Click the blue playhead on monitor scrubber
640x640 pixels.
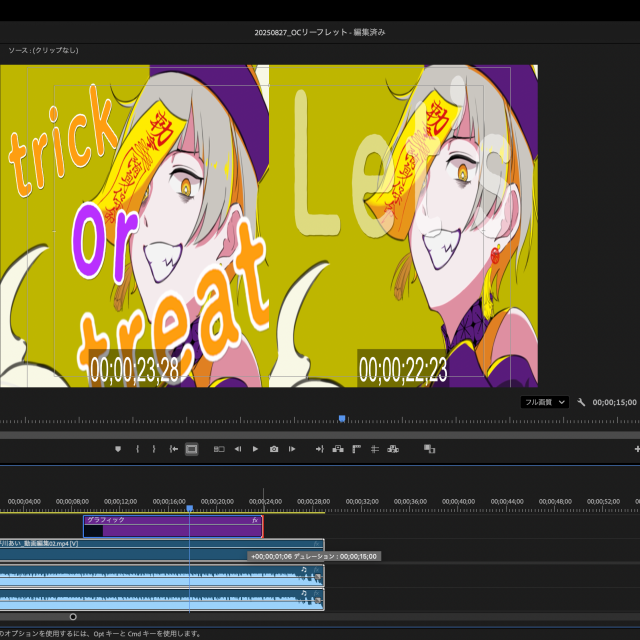[342, 419]
